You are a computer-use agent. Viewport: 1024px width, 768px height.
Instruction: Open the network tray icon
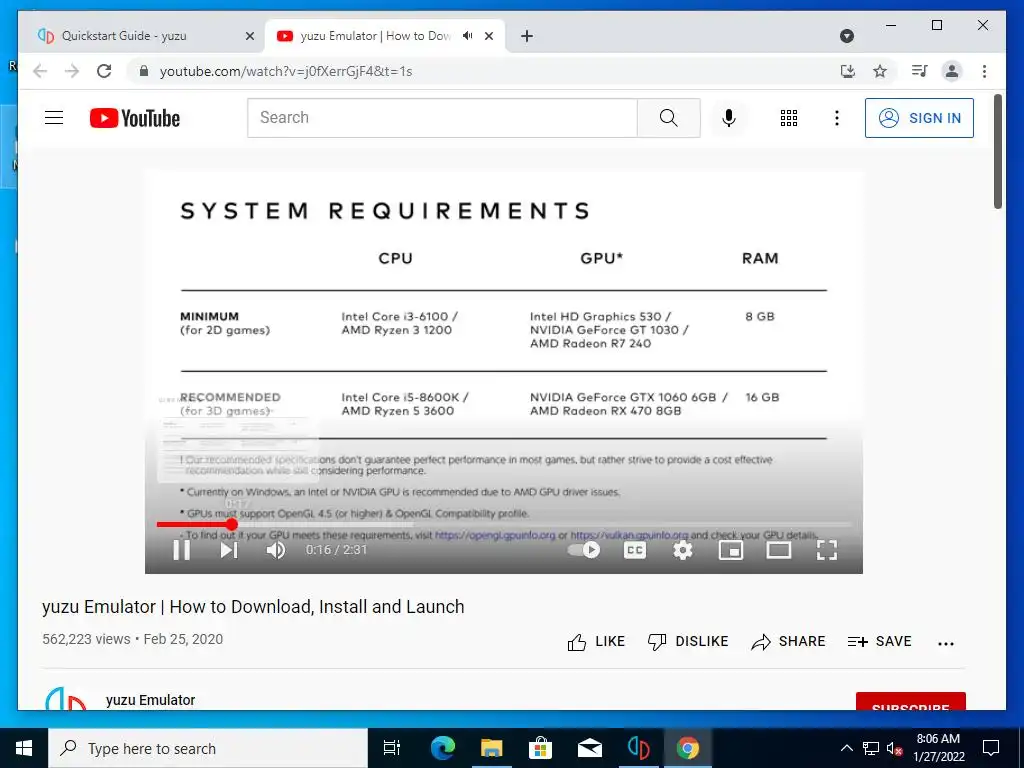pyautogui.click(x=871, y=748)
